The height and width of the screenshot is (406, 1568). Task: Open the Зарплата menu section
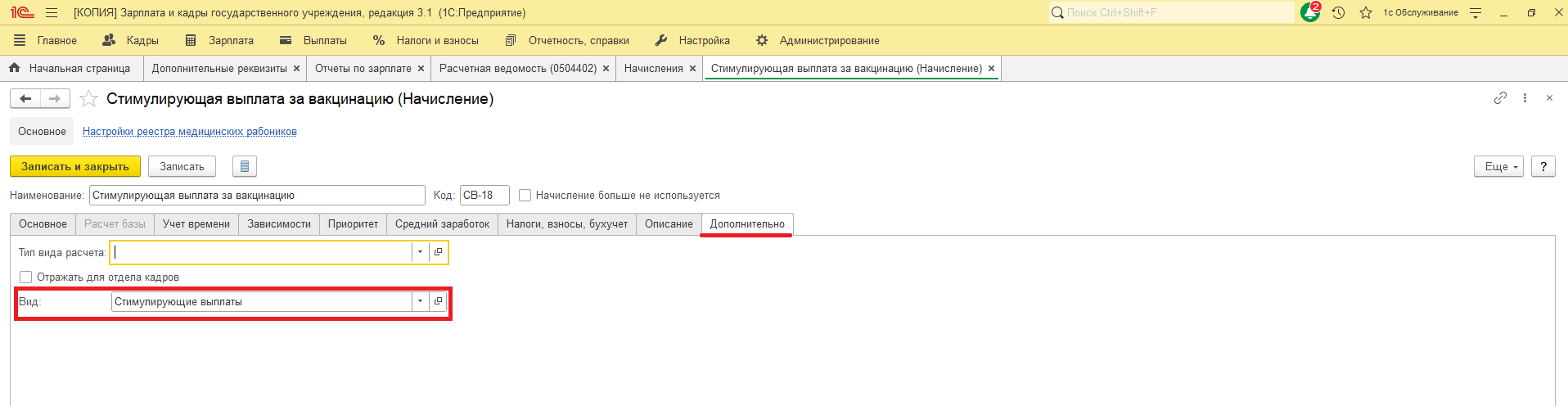tap(219, 40)
